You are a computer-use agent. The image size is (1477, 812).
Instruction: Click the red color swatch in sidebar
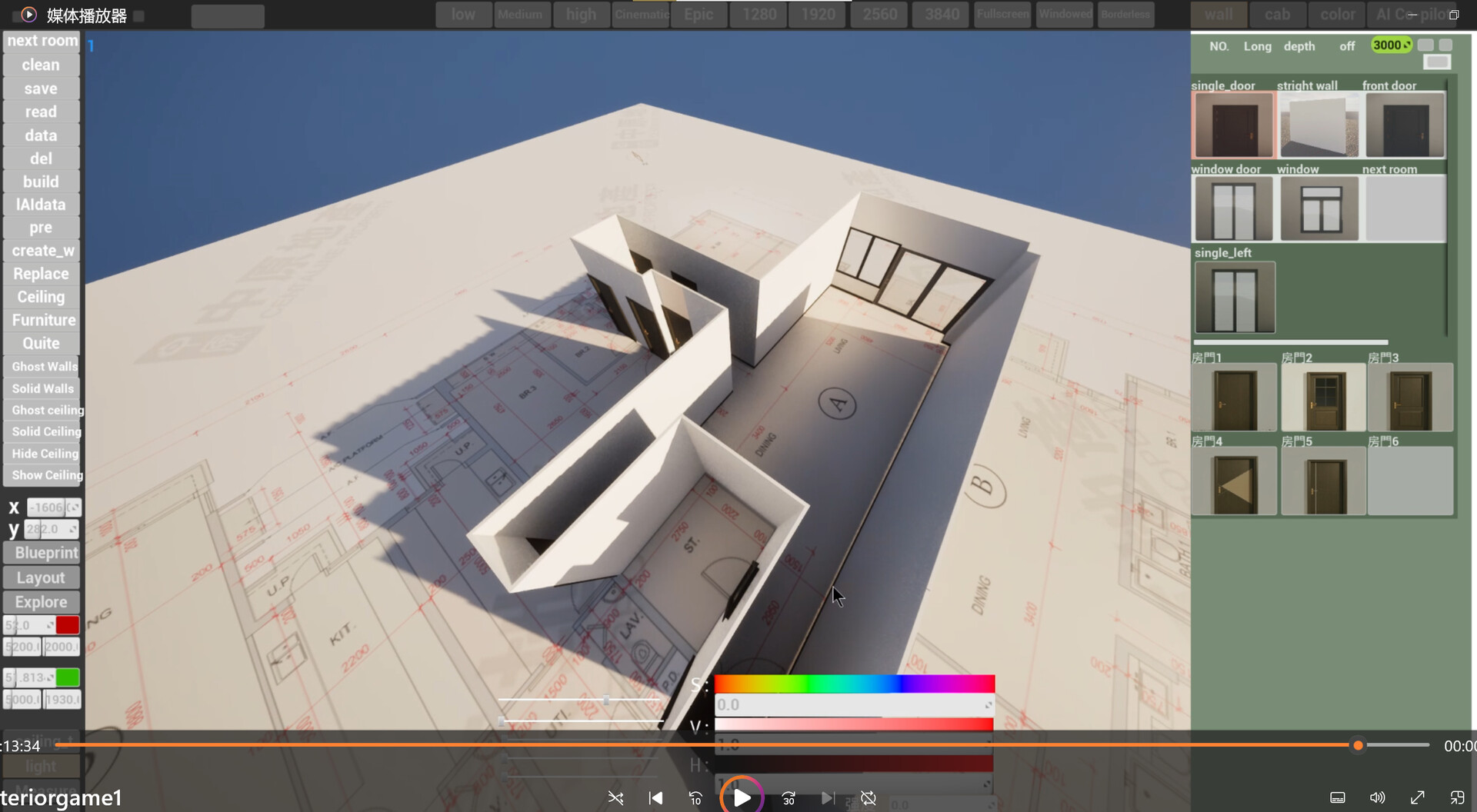point(68,625)
